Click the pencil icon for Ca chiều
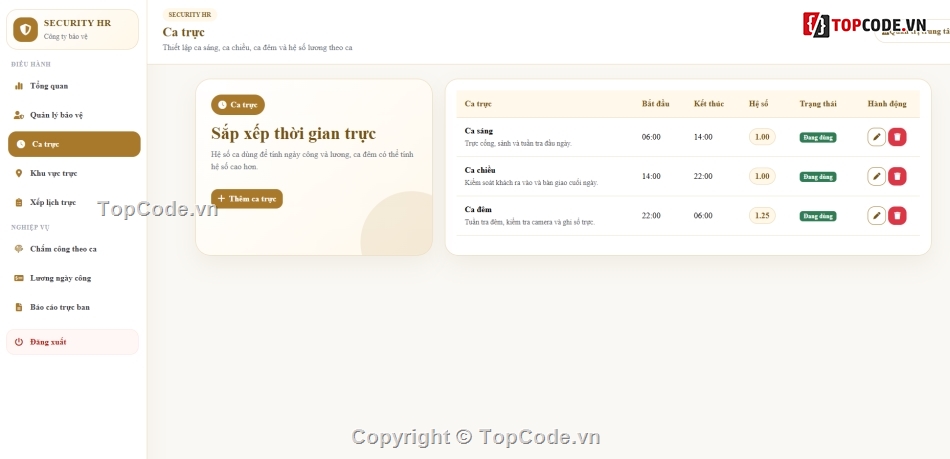This screenshot has width=950, height=459. 876,176
